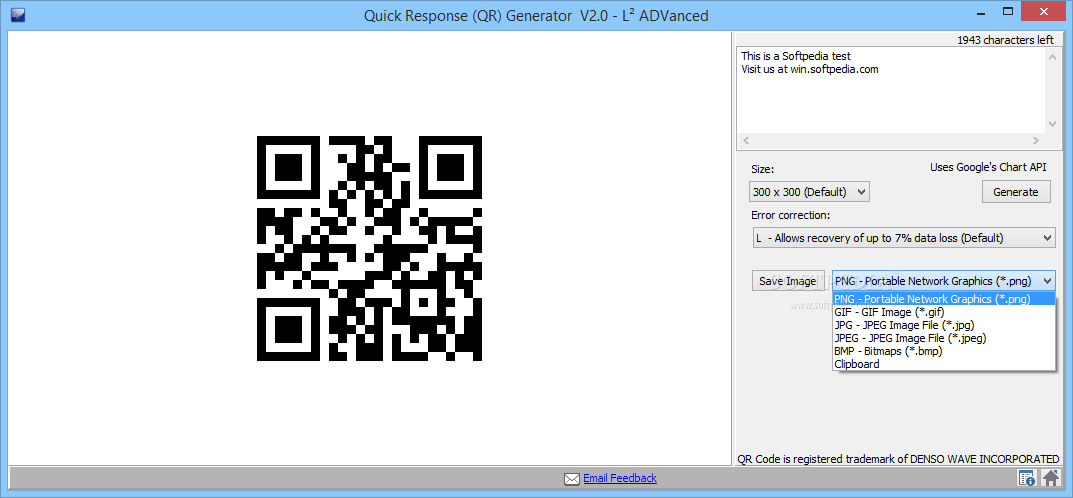Open the envelope email icon
Screen dimensions: 1073x498
tap(571, 479)
